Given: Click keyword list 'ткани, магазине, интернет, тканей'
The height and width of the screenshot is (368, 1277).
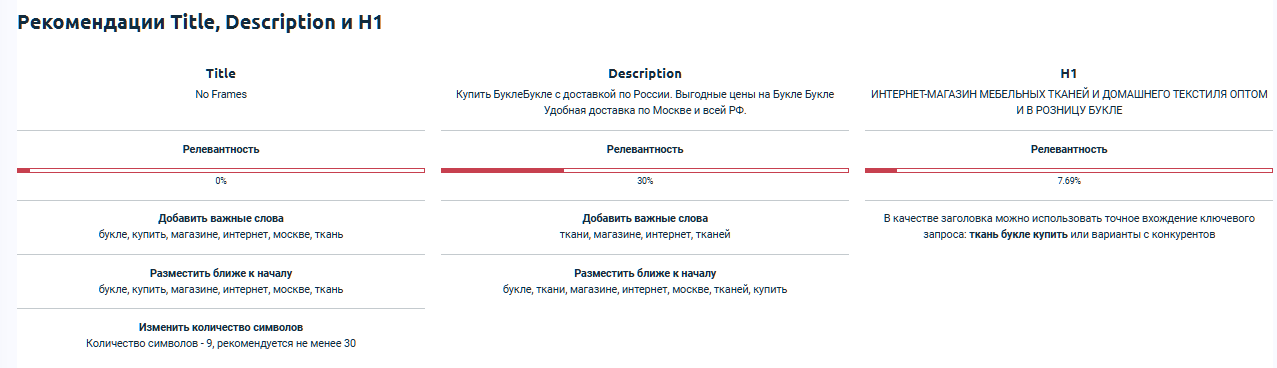Looking at the screenshot, I should (x=645, y=234).
